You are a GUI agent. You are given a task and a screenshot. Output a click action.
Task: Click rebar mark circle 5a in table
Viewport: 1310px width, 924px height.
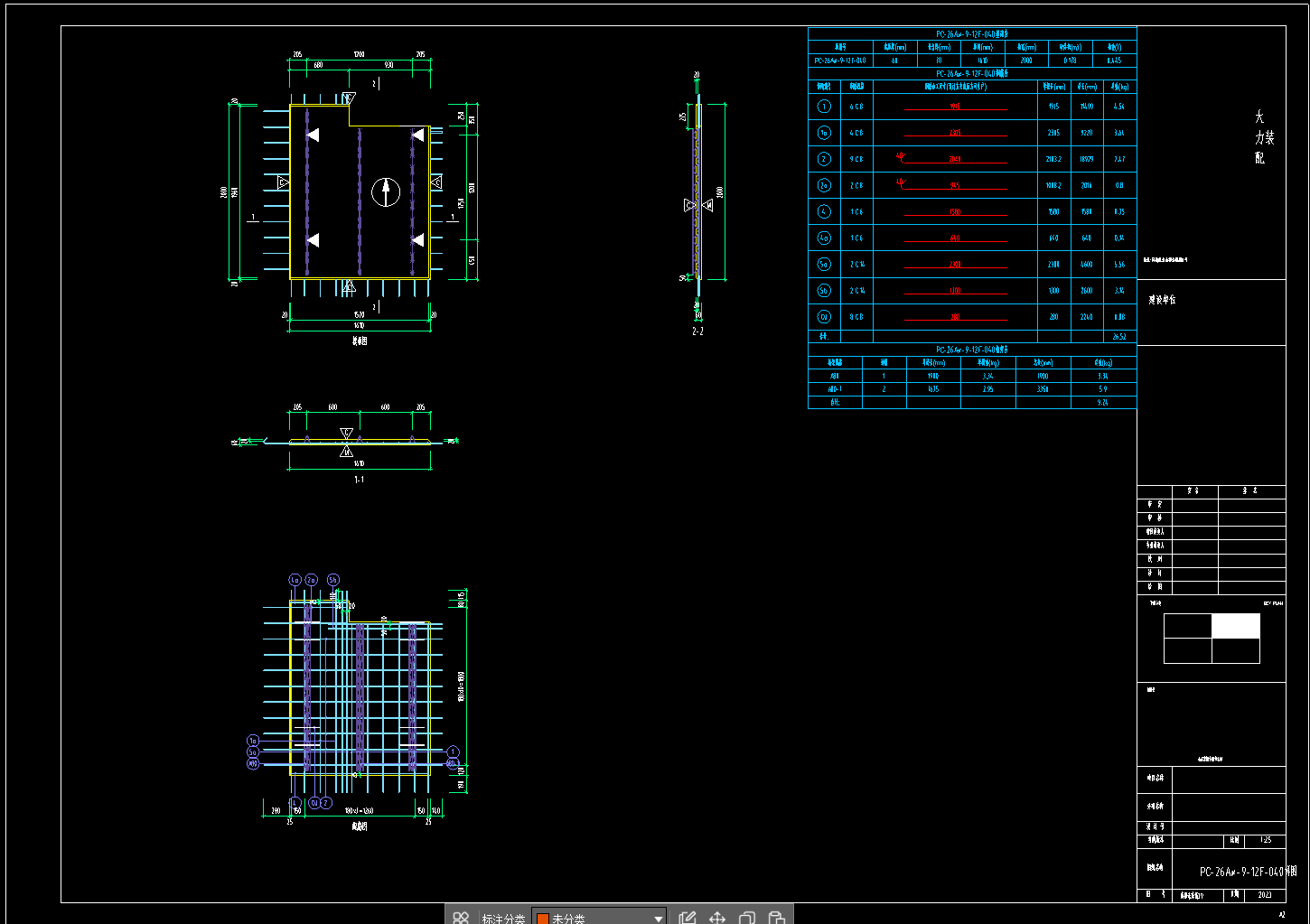(x=824, y=265)
